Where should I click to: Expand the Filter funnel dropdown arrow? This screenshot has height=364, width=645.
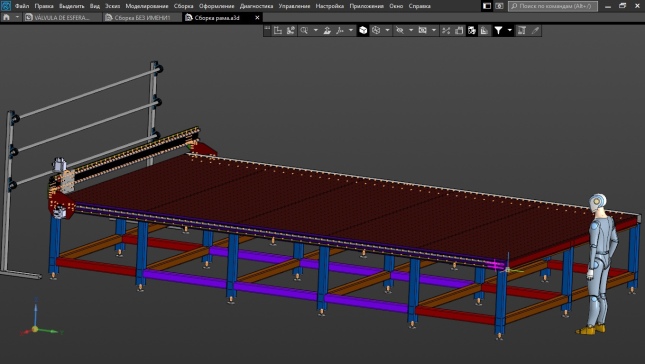coord(510,30)
